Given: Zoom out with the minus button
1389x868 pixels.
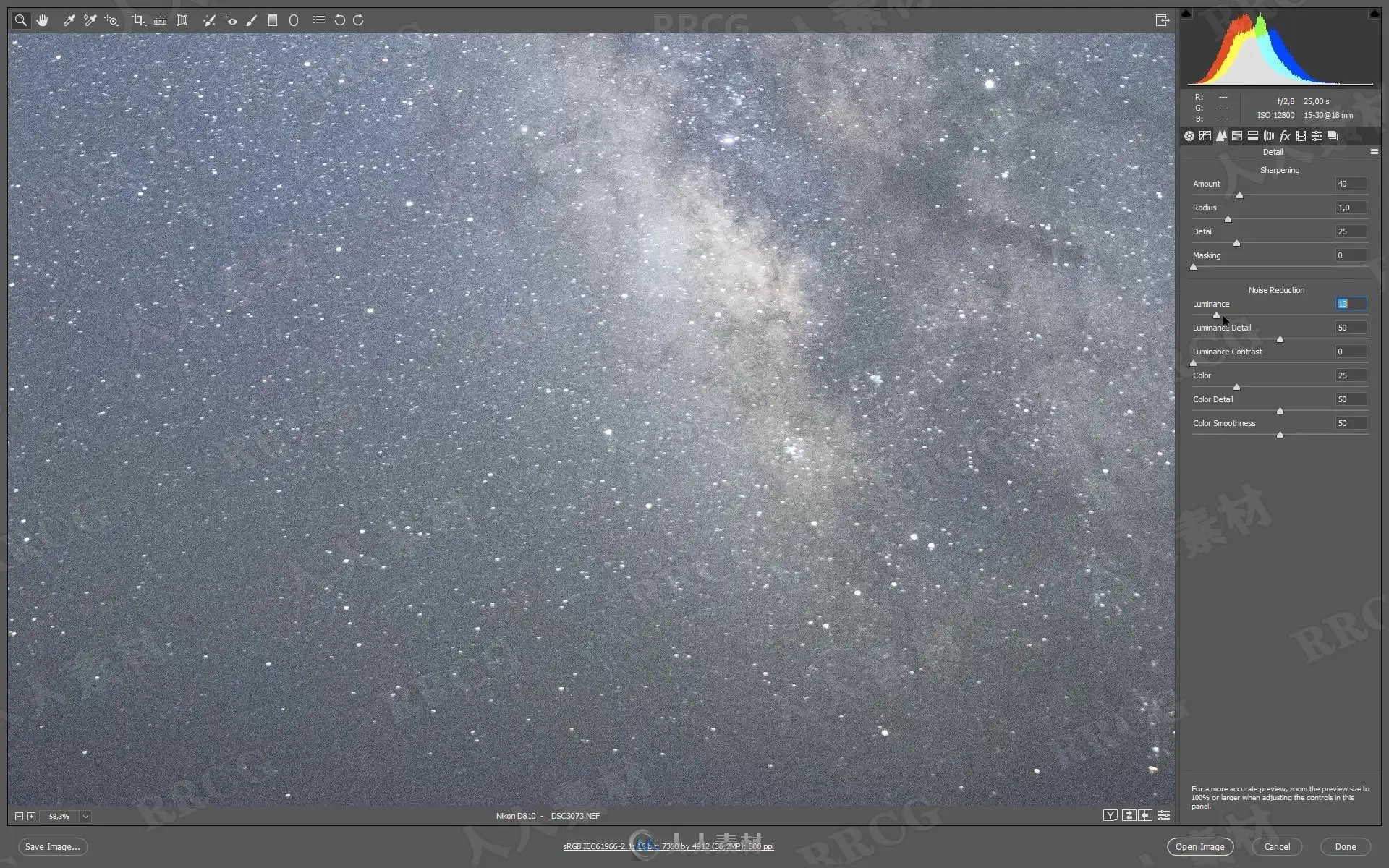Looking at the screenshot, I should [19, 817].
